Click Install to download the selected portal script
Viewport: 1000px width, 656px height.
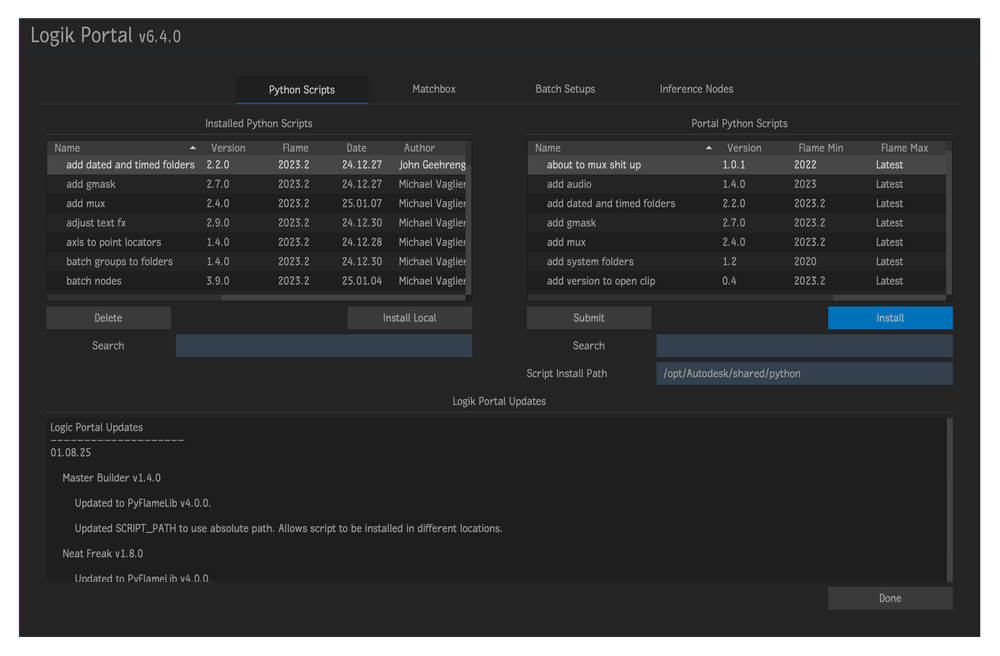pos(889,317)
